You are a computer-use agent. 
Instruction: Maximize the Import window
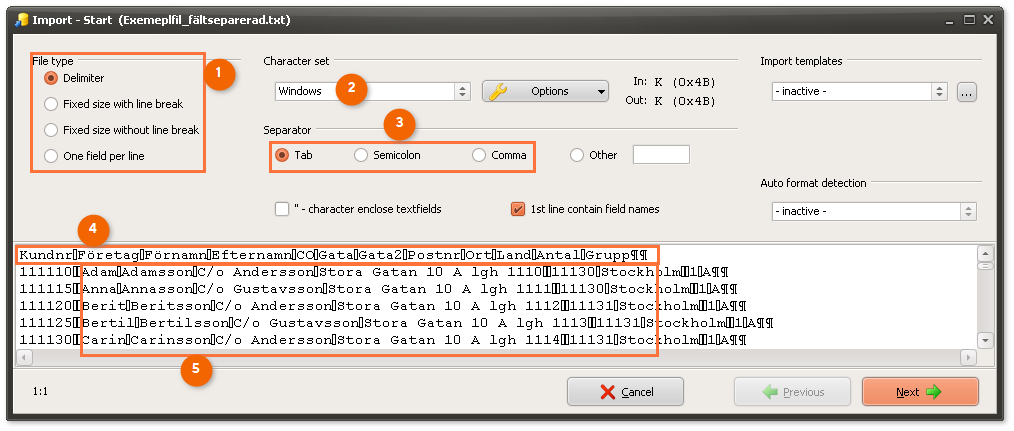click(969, 20)
